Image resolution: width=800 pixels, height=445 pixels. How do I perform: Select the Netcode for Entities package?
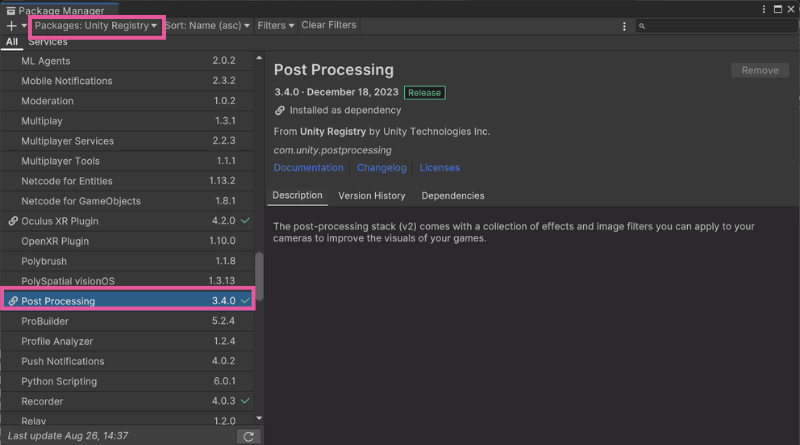tap(128, 181)
